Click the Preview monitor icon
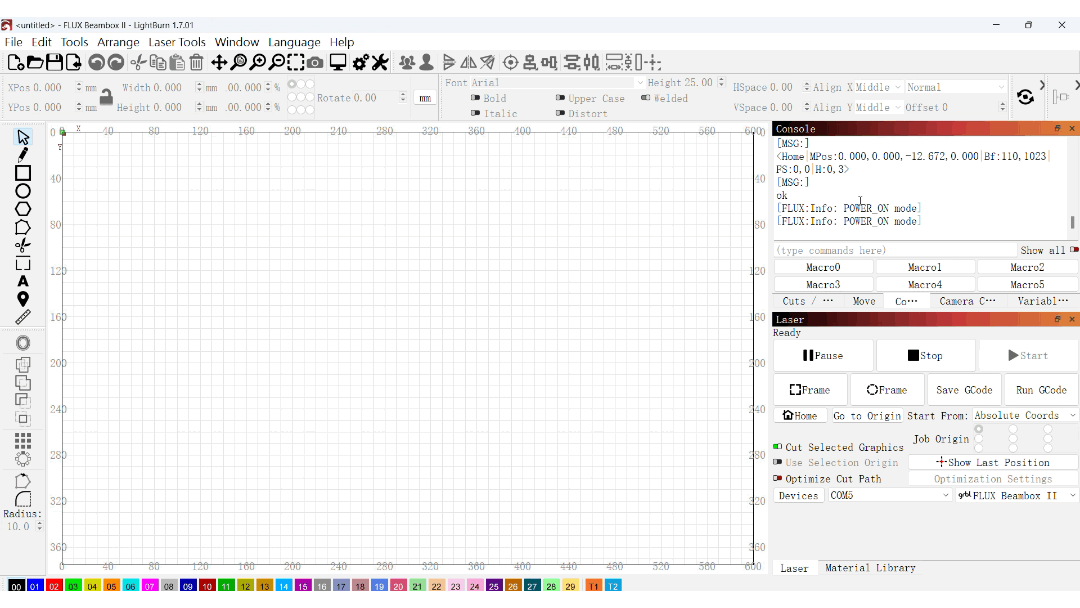1080x608 pixels. [x=338, y=63]
